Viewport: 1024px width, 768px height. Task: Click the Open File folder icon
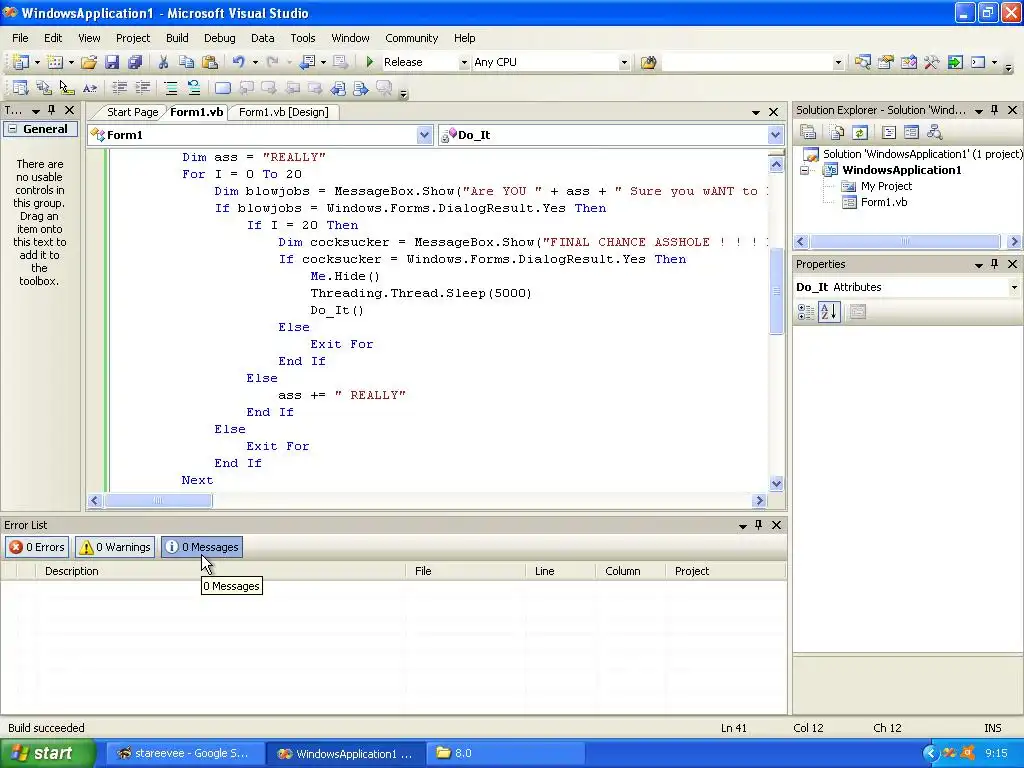coord(89,62)
